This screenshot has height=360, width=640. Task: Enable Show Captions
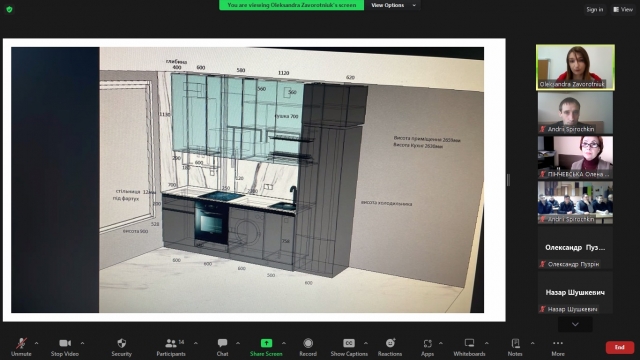pyautogui.click(x=349, y=347)
